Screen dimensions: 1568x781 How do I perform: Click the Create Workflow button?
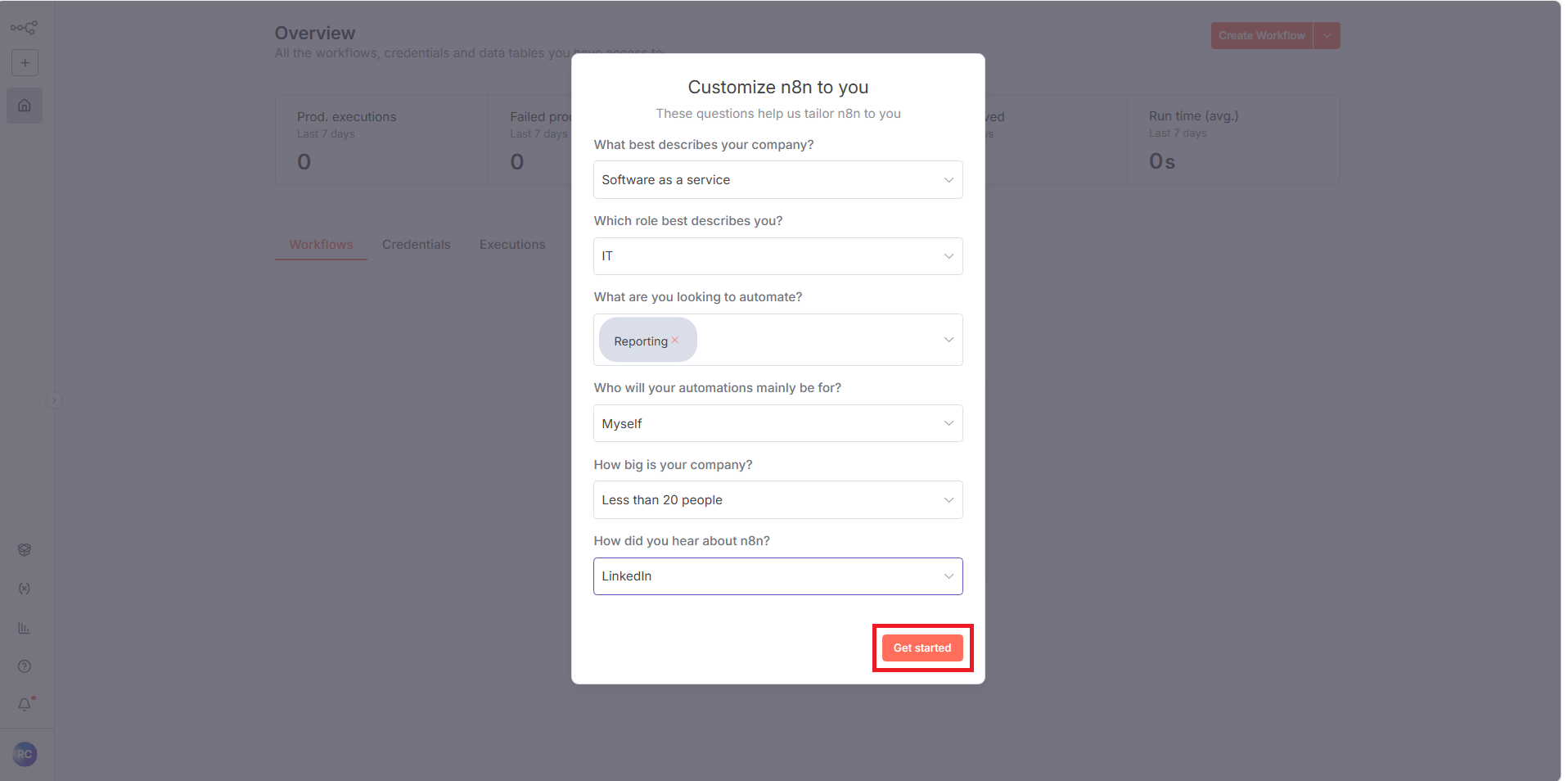pyautogui.click(x=1261, y=36)
